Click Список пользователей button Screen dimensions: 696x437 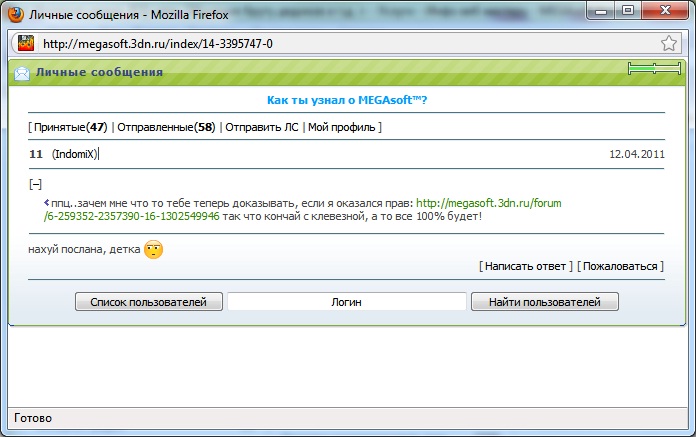click(149, 302)
